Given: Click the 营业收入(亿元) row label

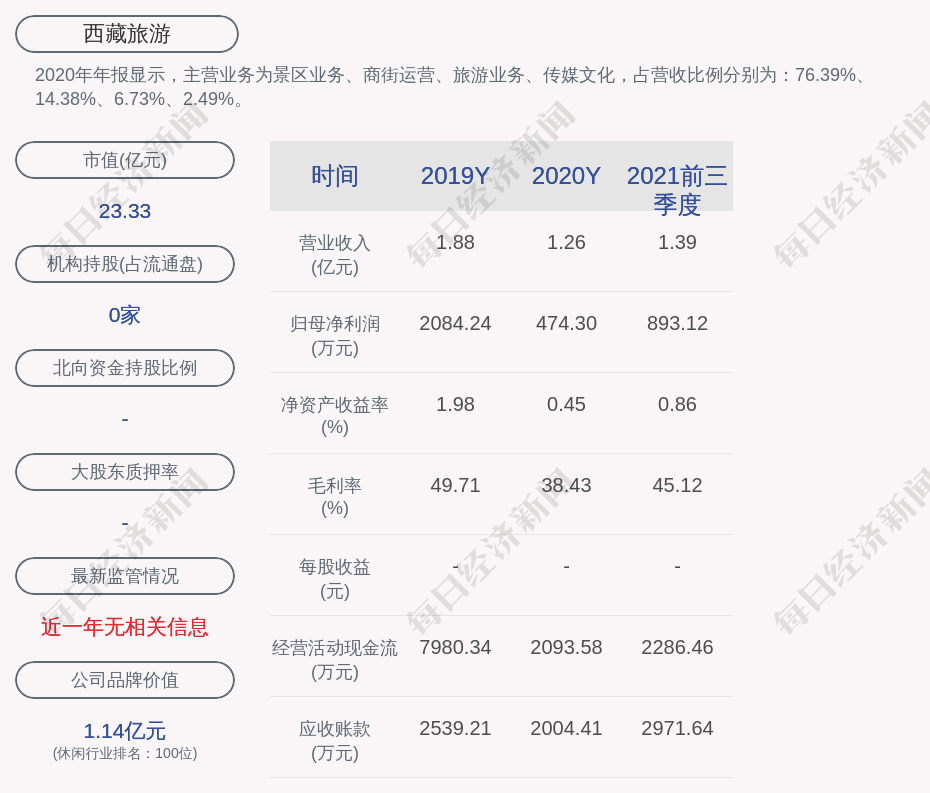Looking at the screenshot, I should click(335, 254).
